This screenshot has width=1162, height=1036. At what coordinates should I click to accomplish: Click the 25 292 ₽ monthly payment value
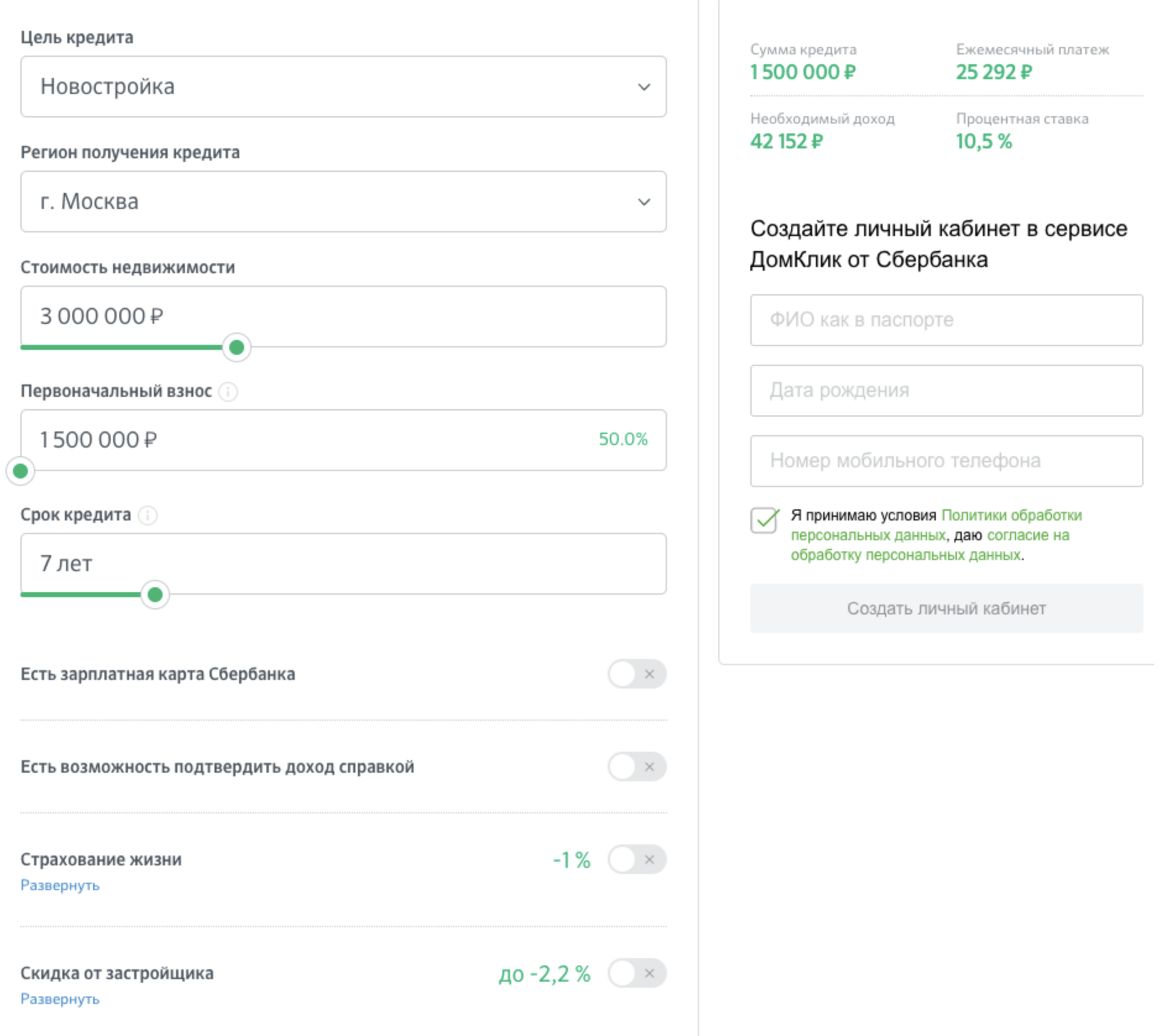[994, 72]
